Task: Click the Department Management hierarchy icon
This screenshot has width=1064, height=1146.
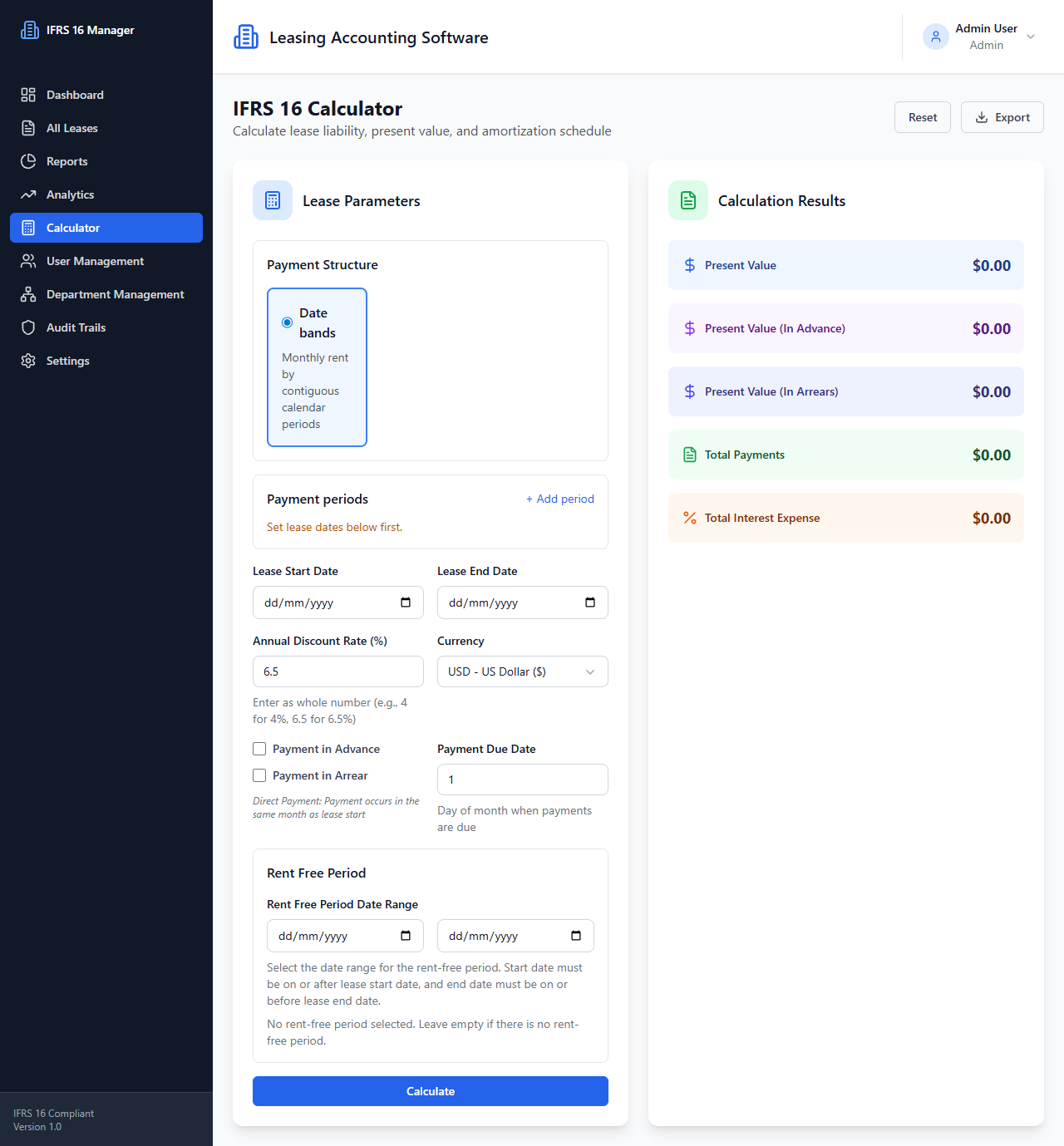Action: 28,294
